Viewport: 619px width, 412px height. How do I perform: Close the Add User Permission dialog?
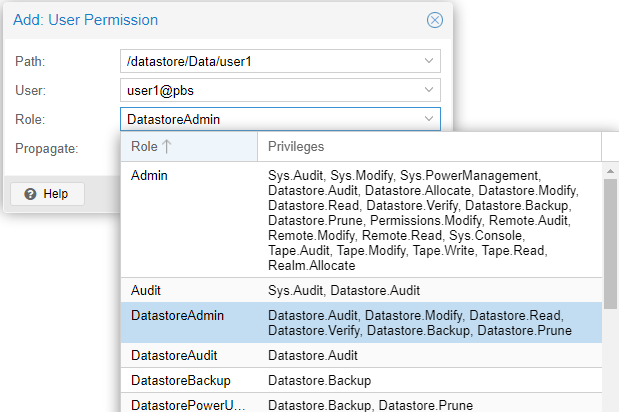435,20
